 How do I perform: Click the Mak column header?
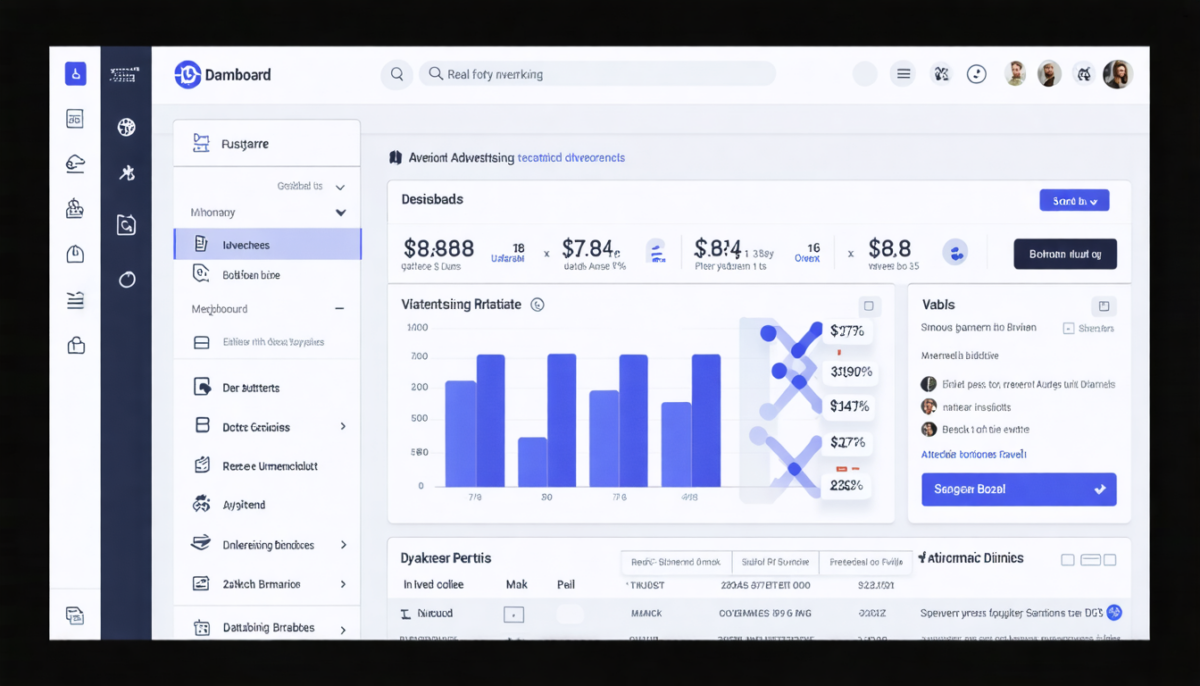pyautogui.click(x=516, y=584)
